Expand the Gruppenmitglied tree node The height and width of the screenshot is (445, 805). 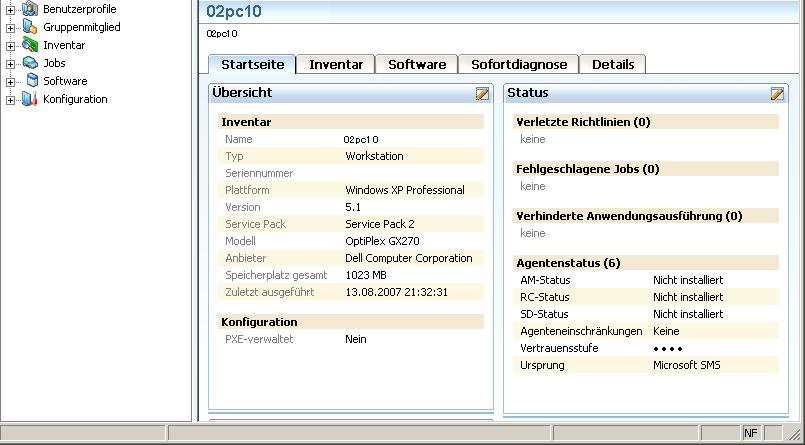point(10,28)
